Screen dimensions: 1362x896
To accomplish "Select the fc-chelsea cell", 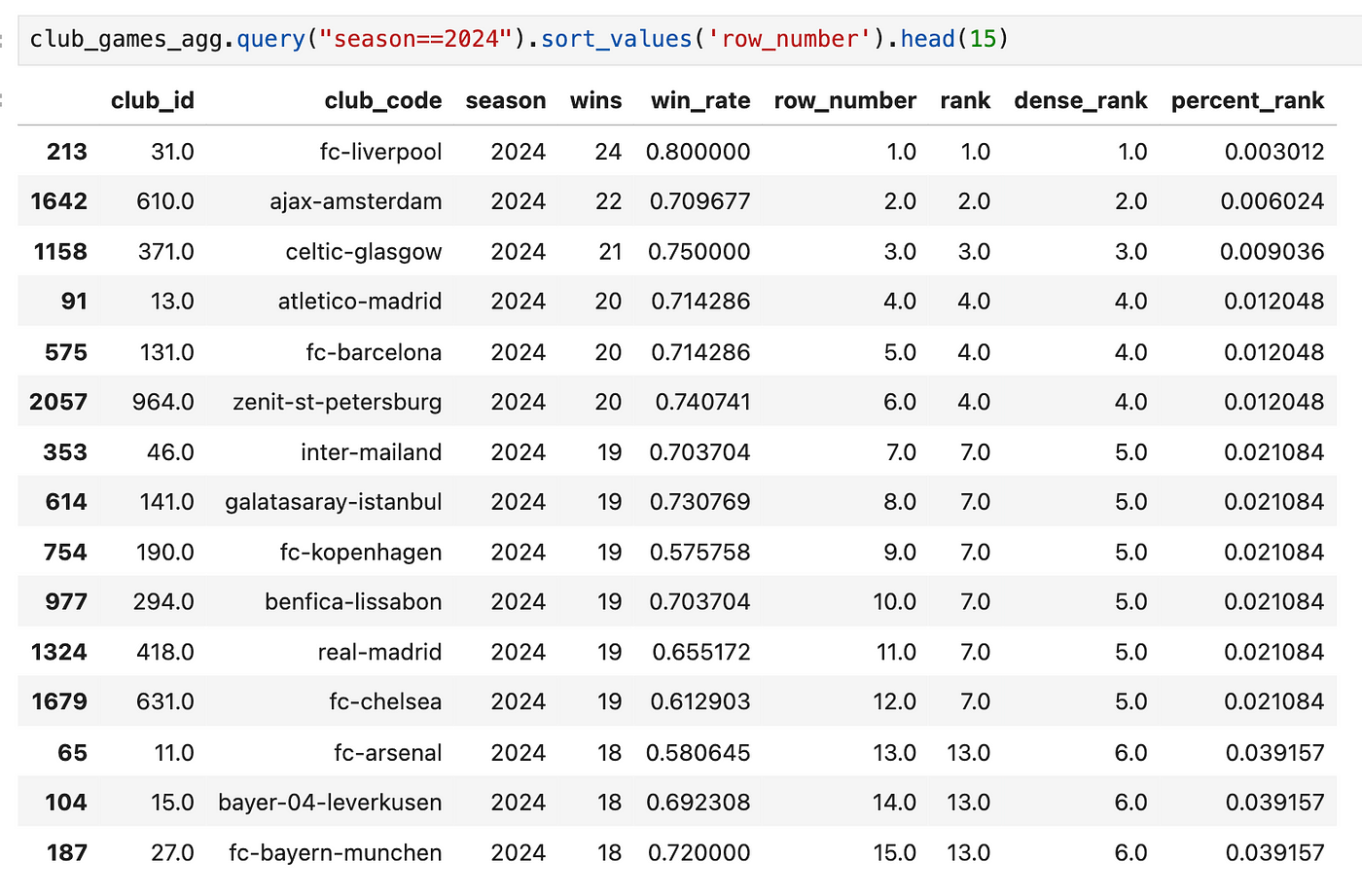I will coord(385,702).
